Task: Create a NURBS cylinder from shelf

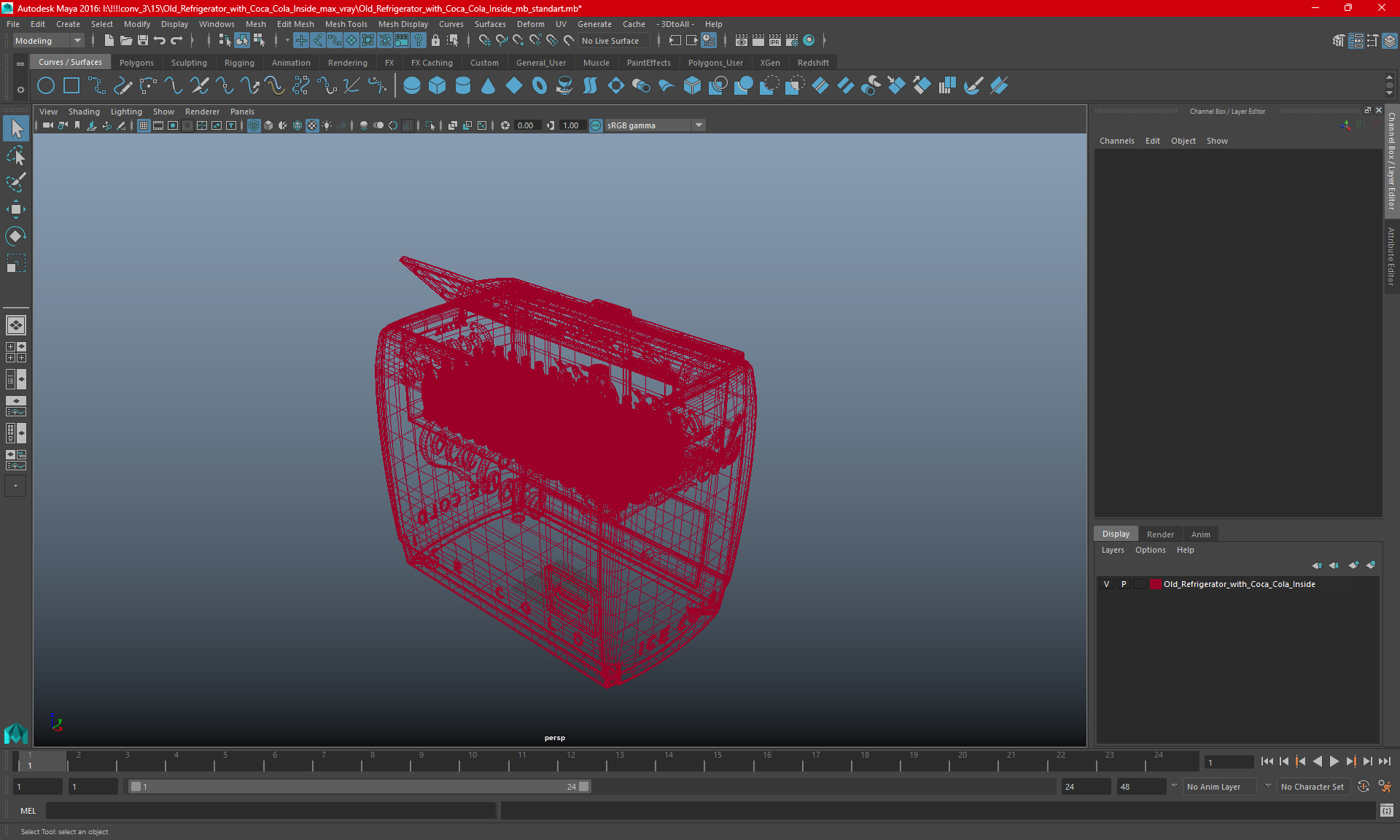Action: (x=463, y=86)
